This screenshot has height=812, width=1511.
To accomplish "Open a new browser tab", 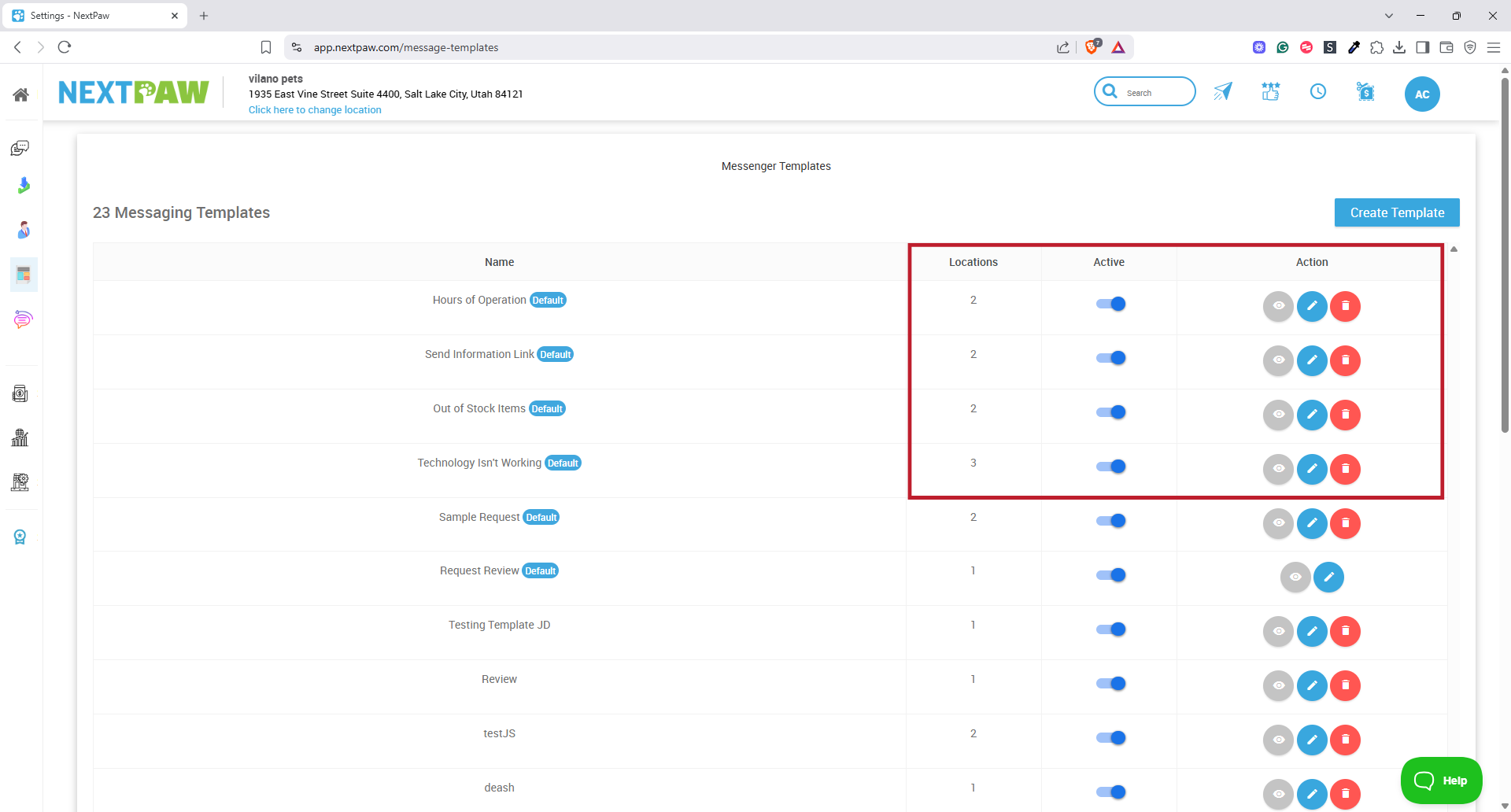I will coord(204,16).
